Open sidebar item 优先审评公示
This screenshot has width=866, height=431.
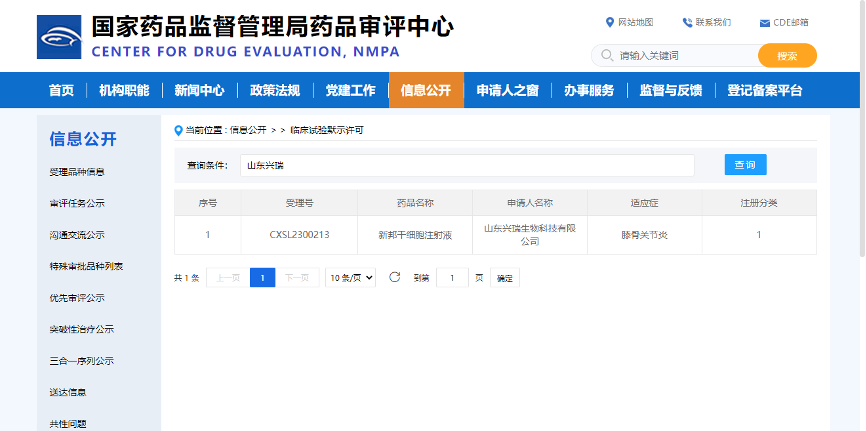pos(77,298)
